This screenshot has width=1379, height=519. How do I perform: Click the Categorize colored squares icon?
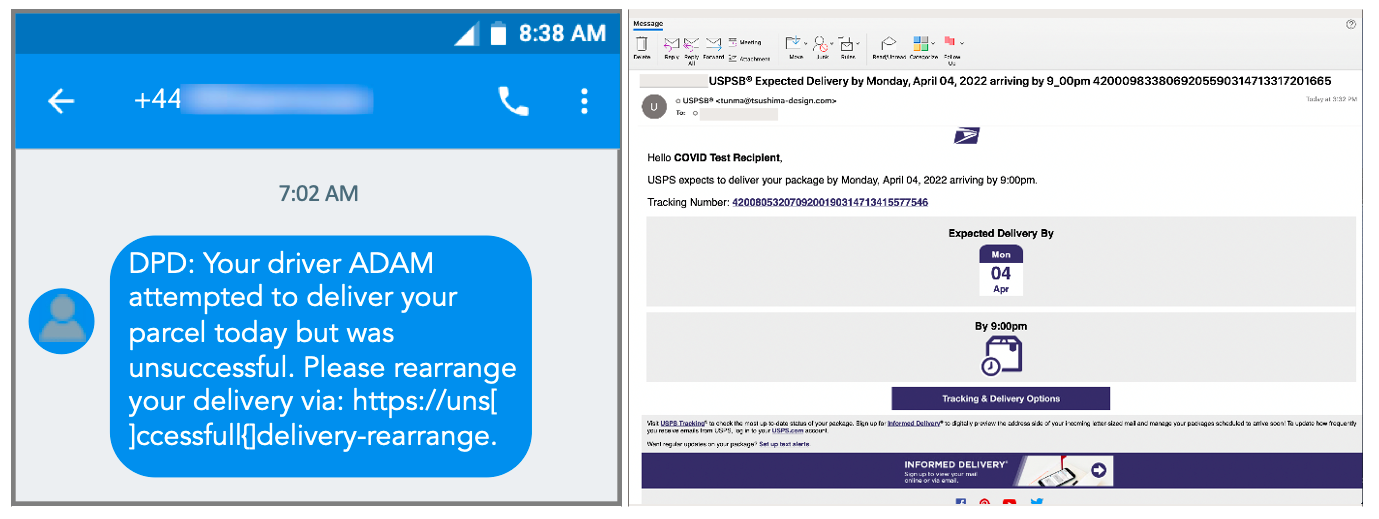921,43
